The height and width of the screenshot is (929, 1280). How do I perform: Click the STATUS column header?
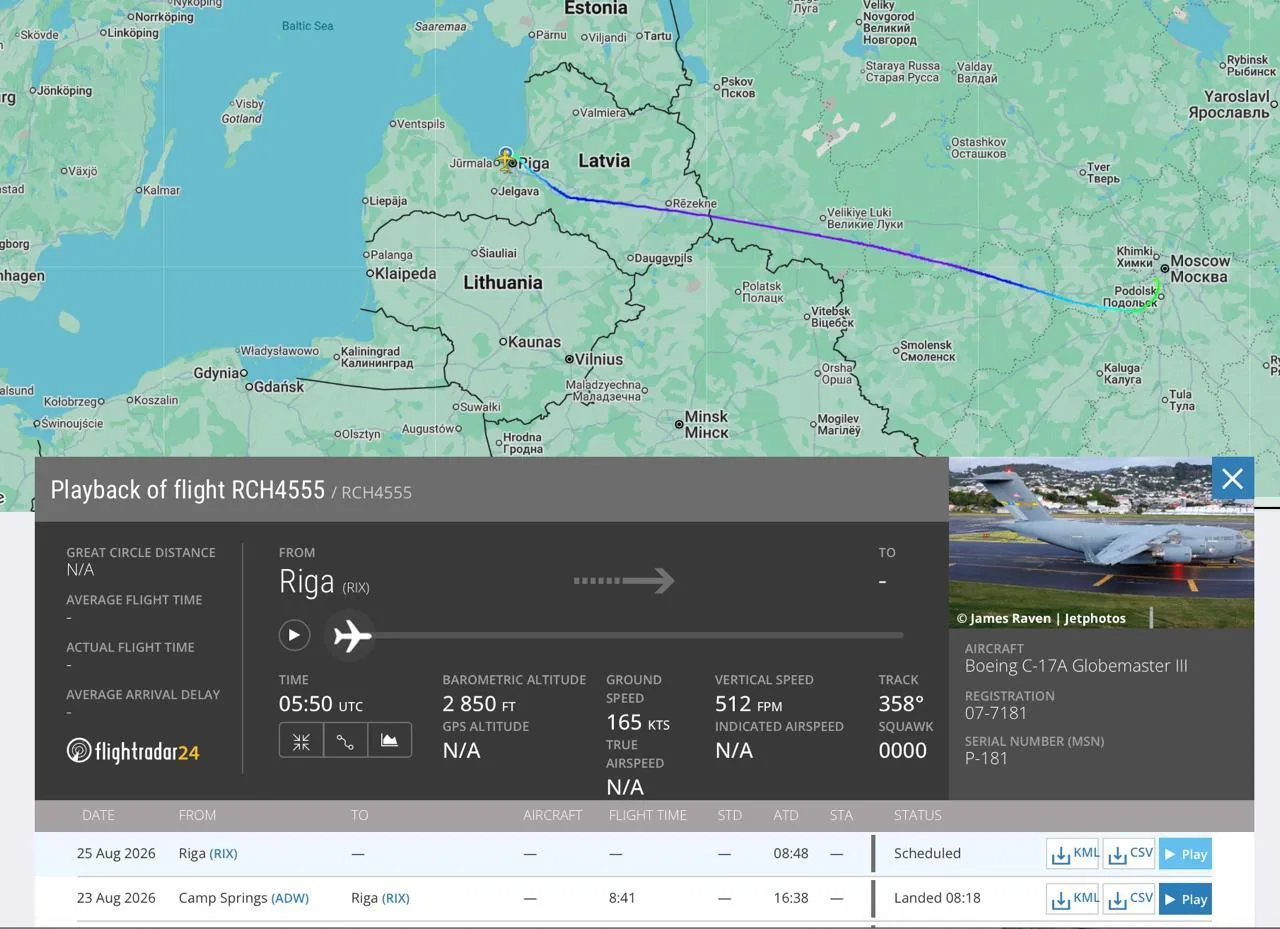tap(918, 815)
